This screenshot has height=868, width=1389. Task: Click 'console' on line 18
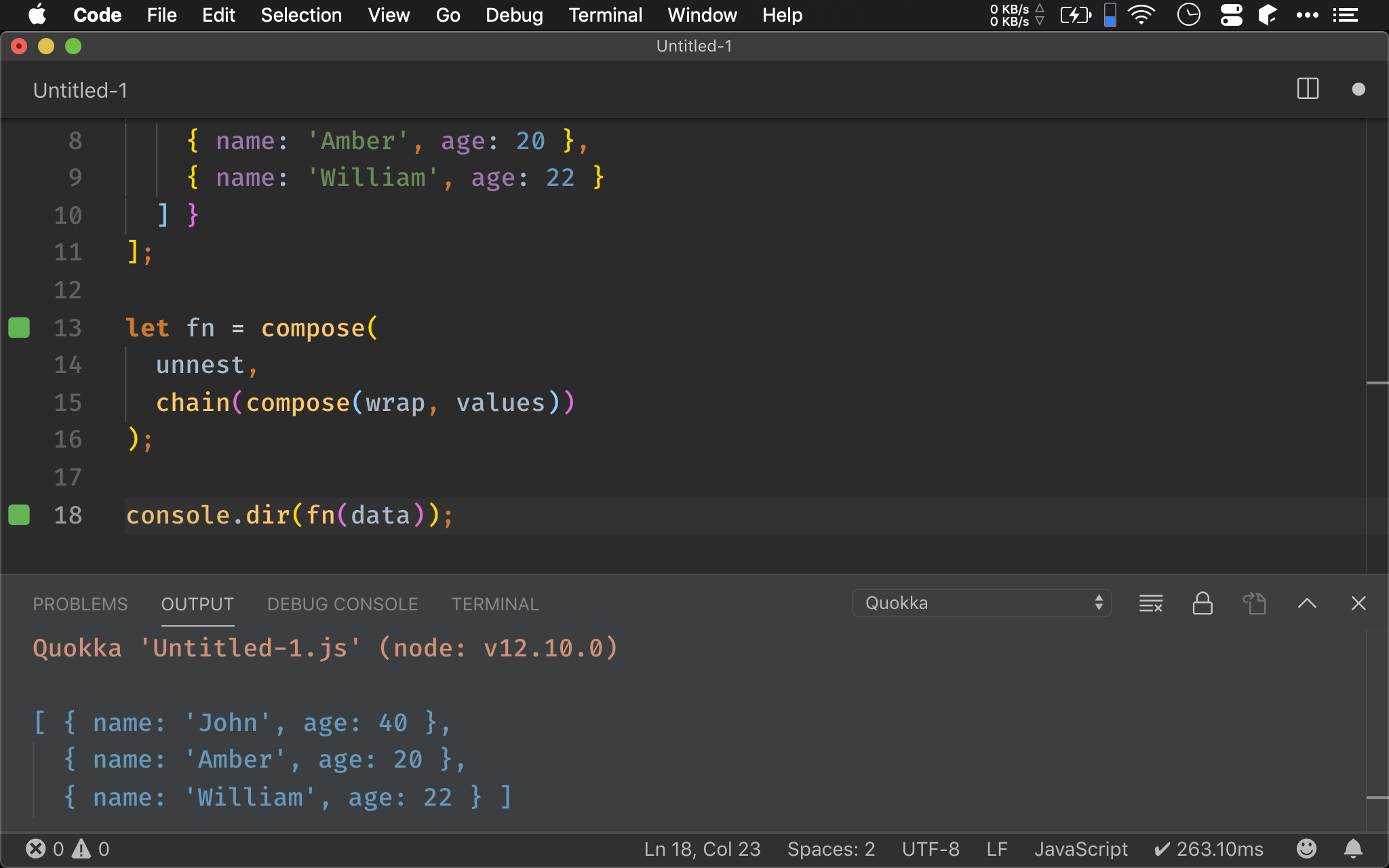(x=178, y=515)
